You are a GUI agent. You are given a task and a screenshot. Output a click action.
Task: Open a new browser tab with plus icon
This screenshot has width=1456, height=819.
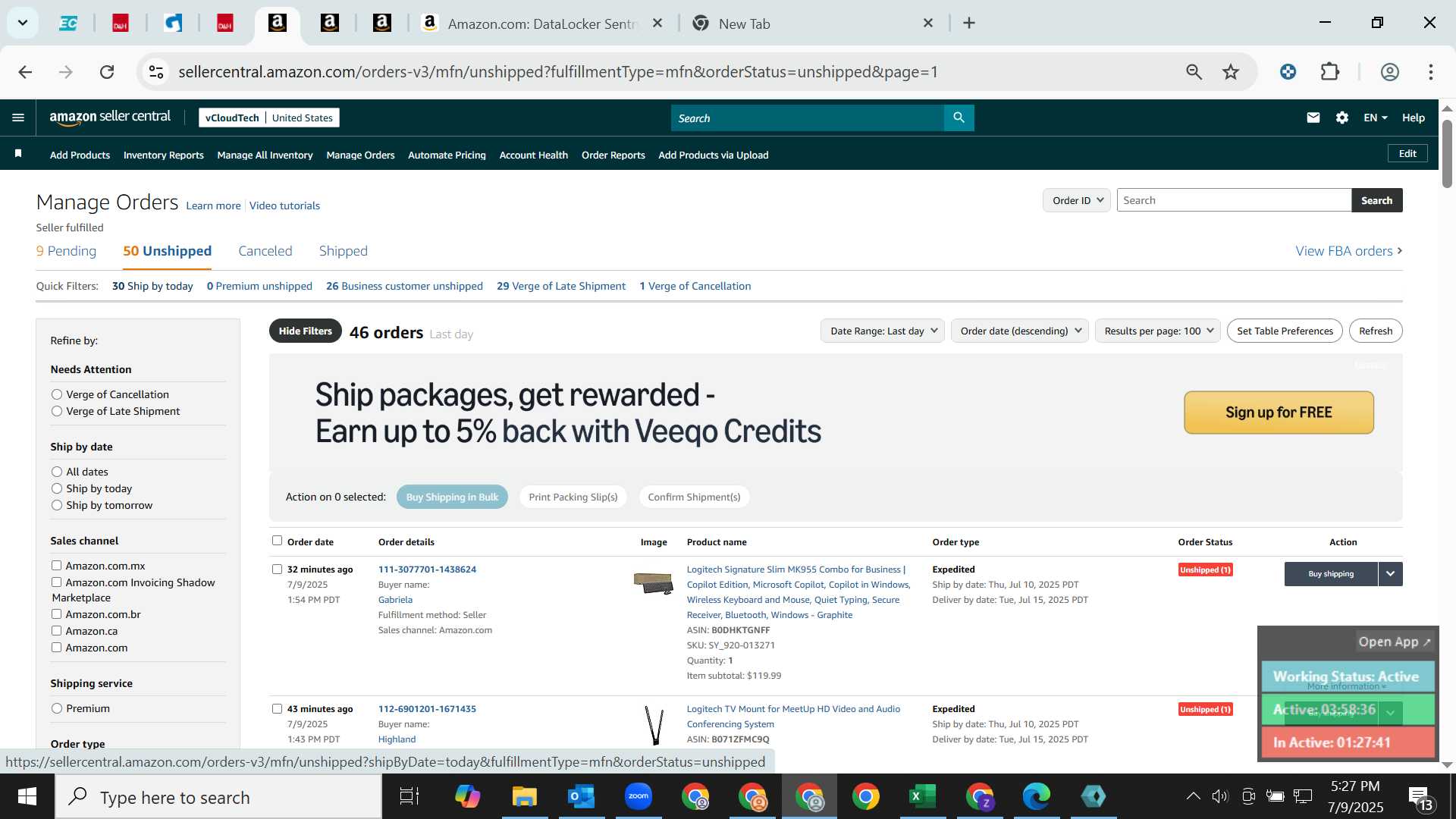point(969,23)
